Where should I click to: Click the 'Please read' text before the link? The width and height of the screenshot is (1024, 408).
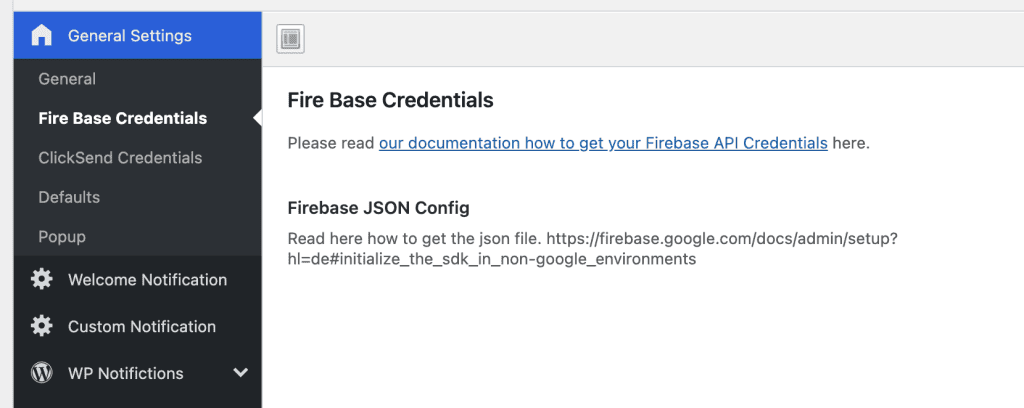(x=331, y=143)
